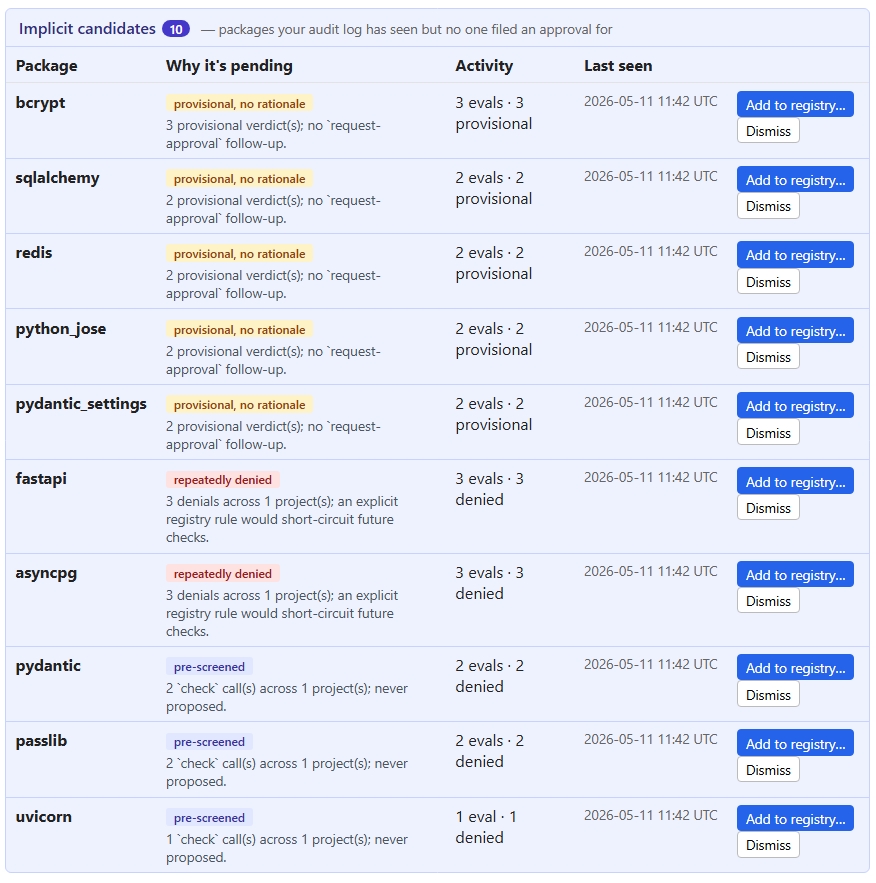The image size is (876, 883).
Task: Dismiss the pydantic candidate
Action: coord(768,694)
